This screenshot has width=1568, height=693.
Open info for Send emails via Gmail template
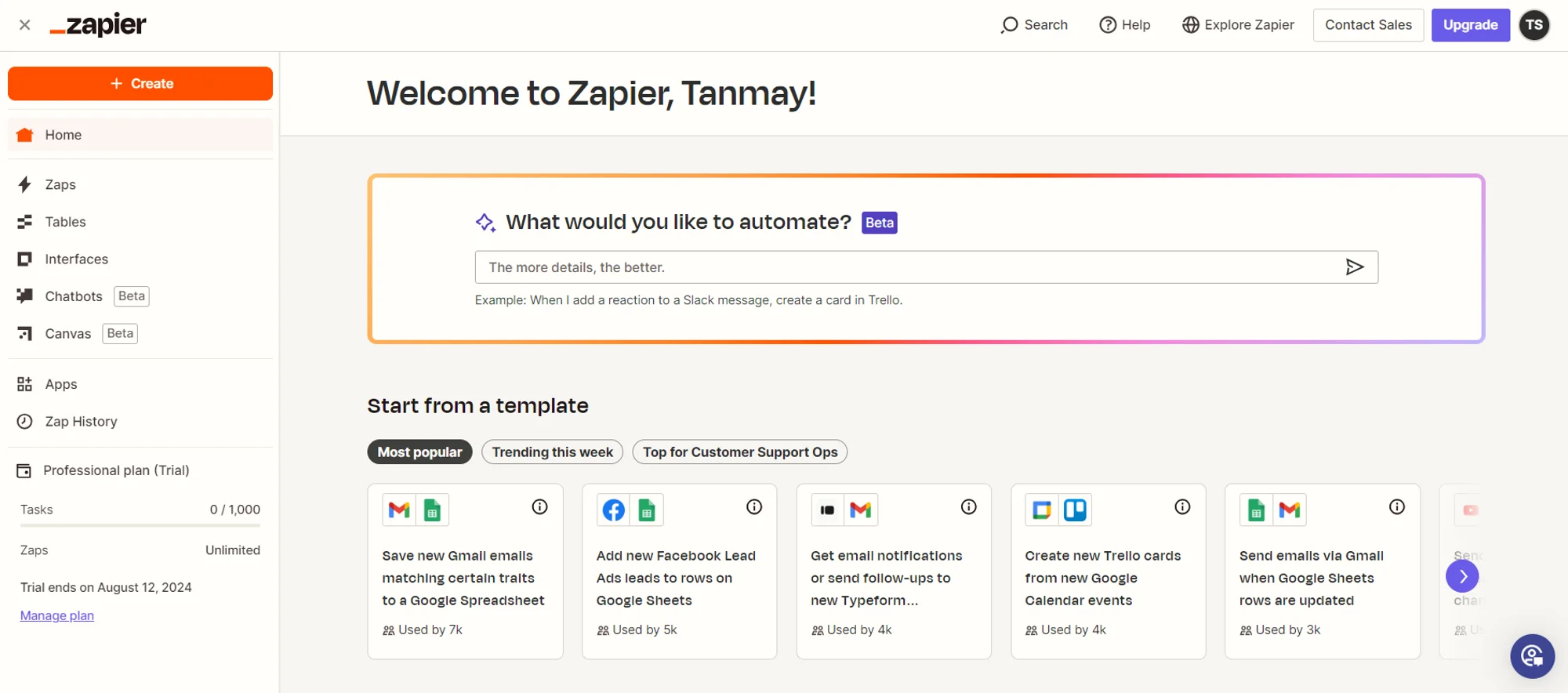(1397, 507)
